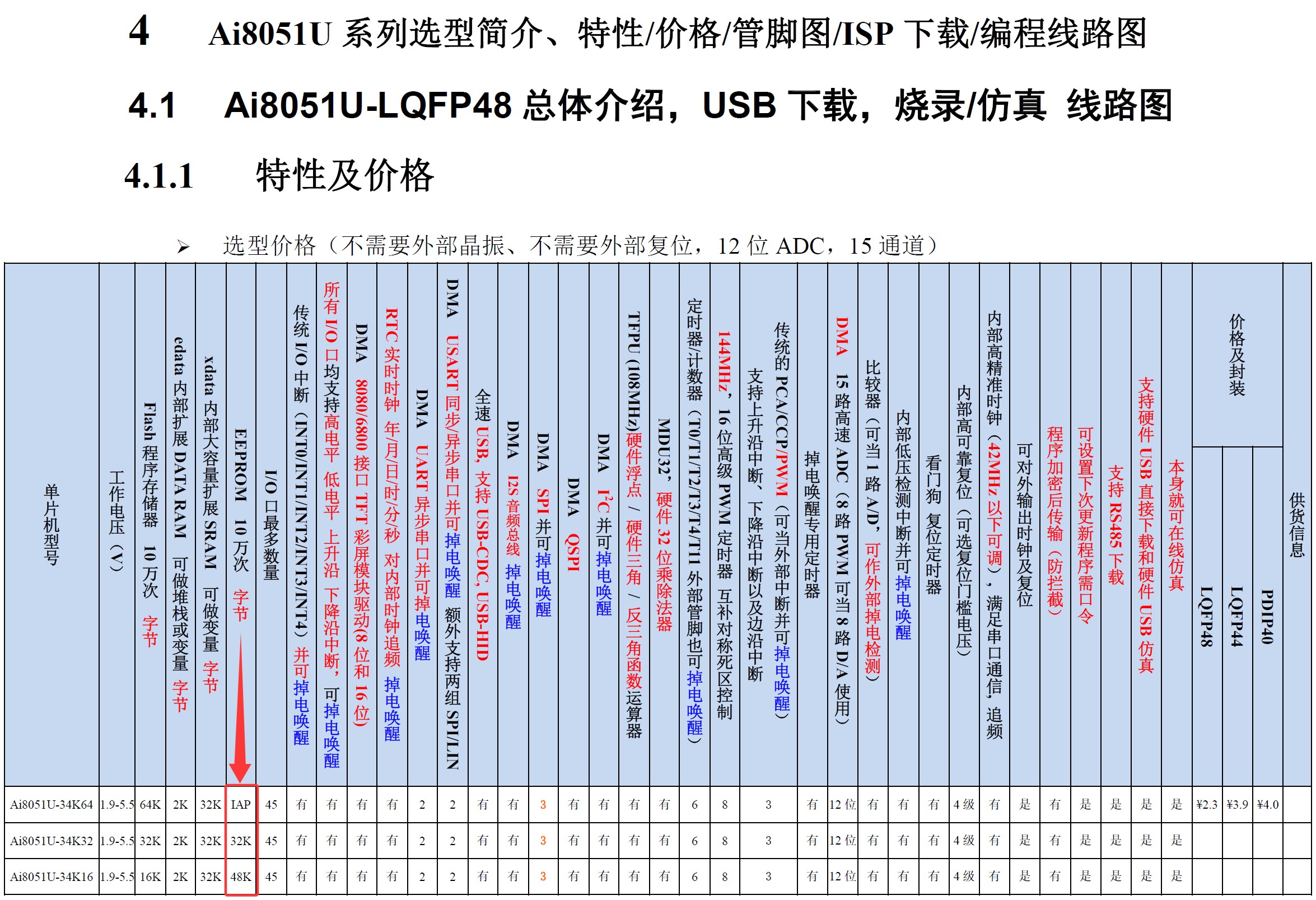
Task: Click the 'Ai8051U-34K64' model cell
Action: click(x=52, y=804)
